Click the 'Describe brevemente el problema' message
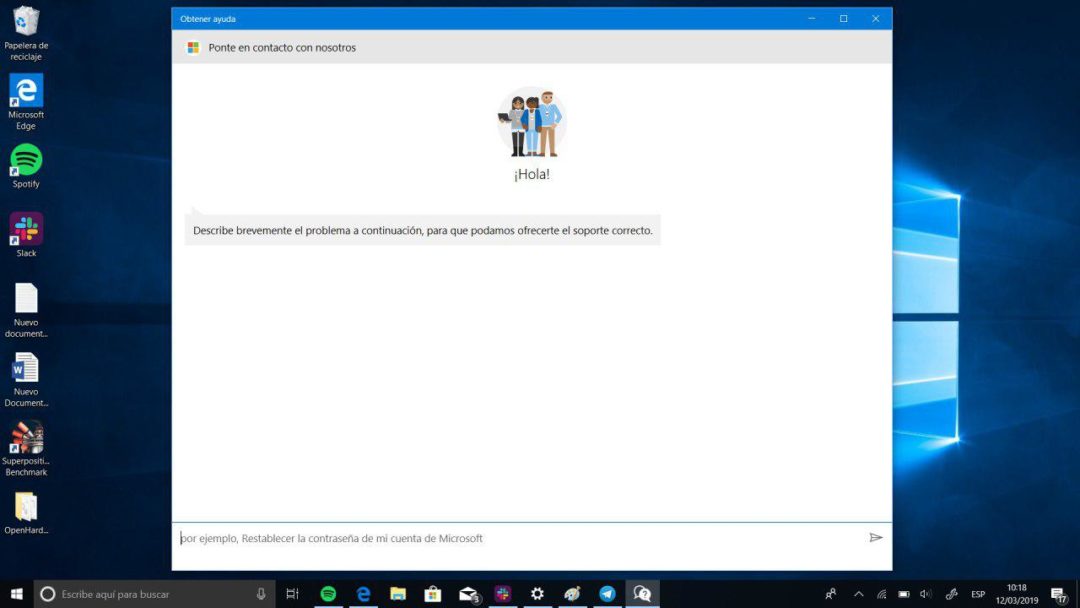Screen dimensions: 1080x608 coord(422,230)
